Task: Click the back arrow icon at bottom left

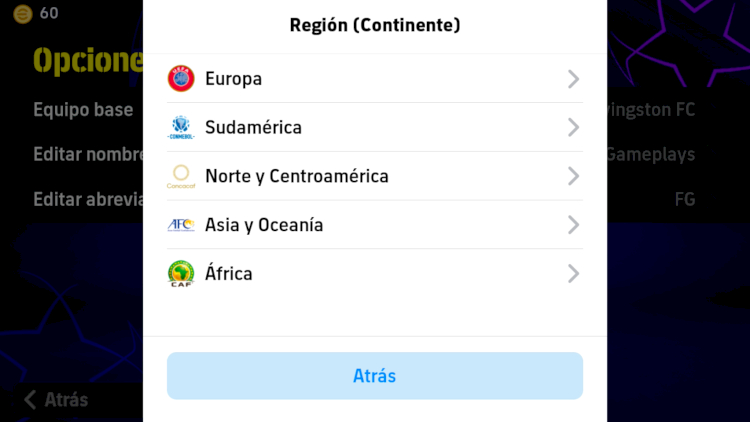Action: (x=30, y=400)
